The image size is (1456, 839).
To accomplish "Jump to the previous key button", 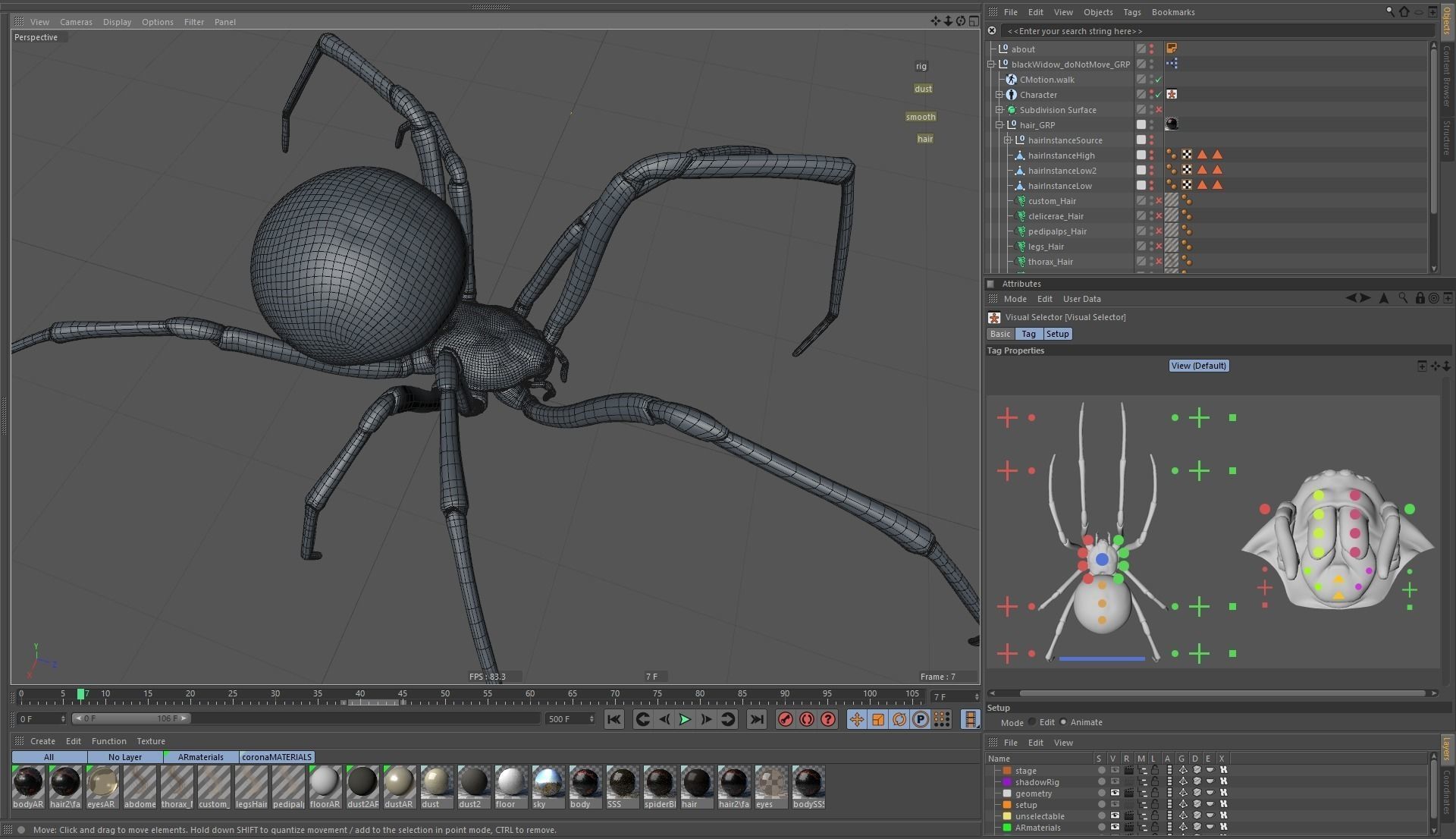I will coord(642,719).
